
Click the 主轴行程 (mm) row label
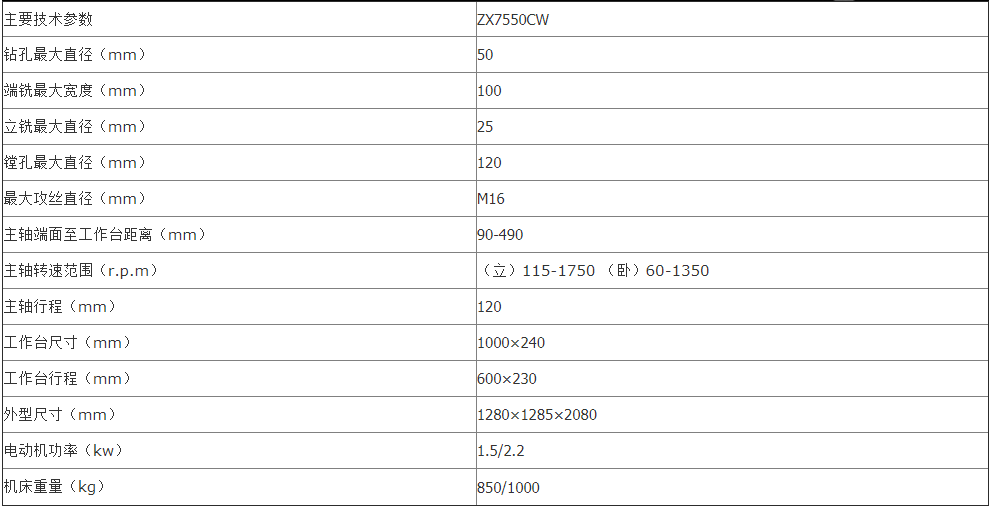point(62,307)
